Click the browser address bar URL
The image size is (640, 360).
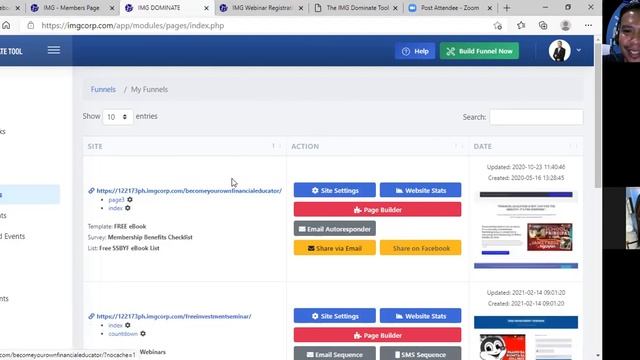click(133, 25)
